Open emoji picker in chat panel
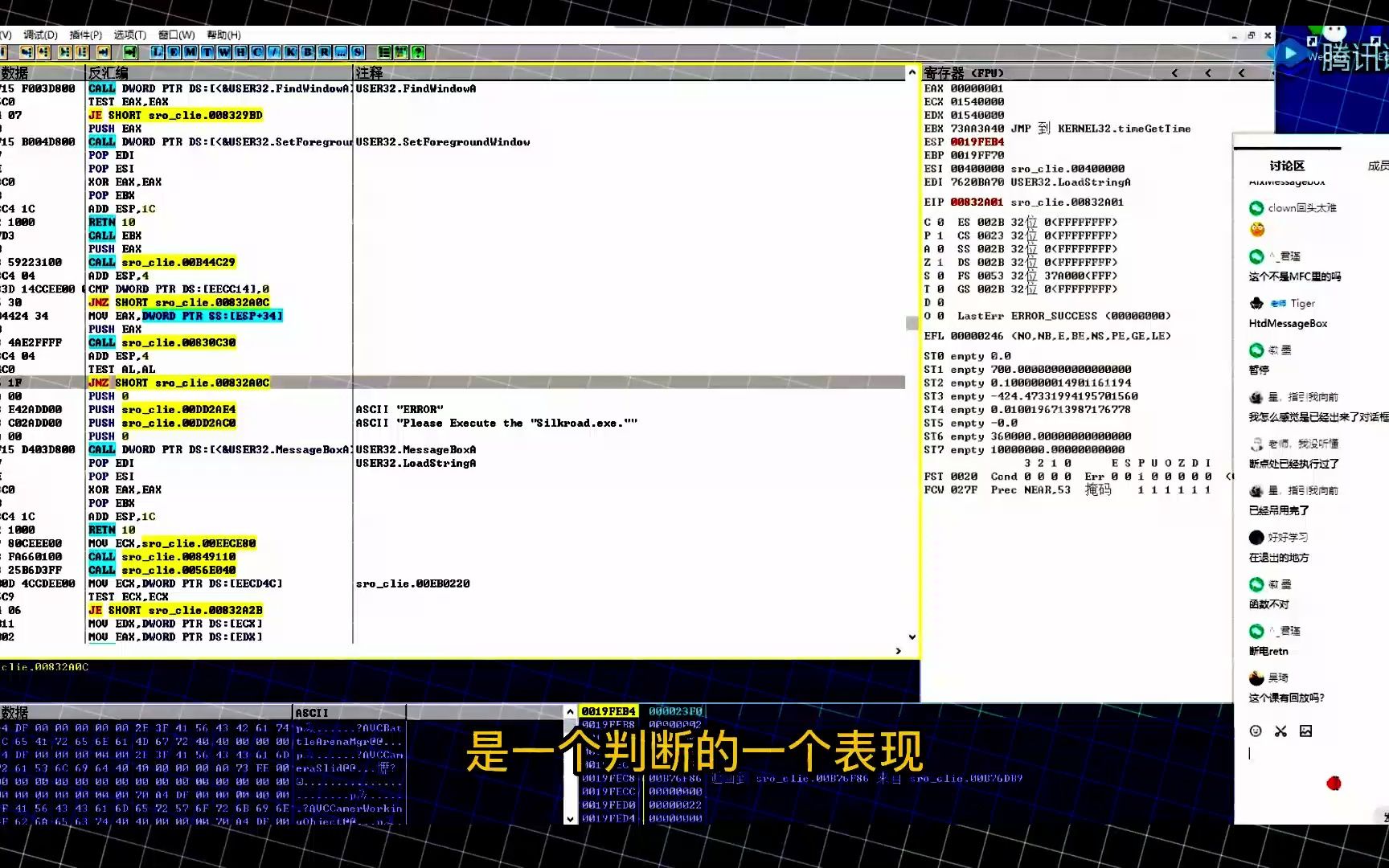 pyautogui.click(x=1256, y=731)
